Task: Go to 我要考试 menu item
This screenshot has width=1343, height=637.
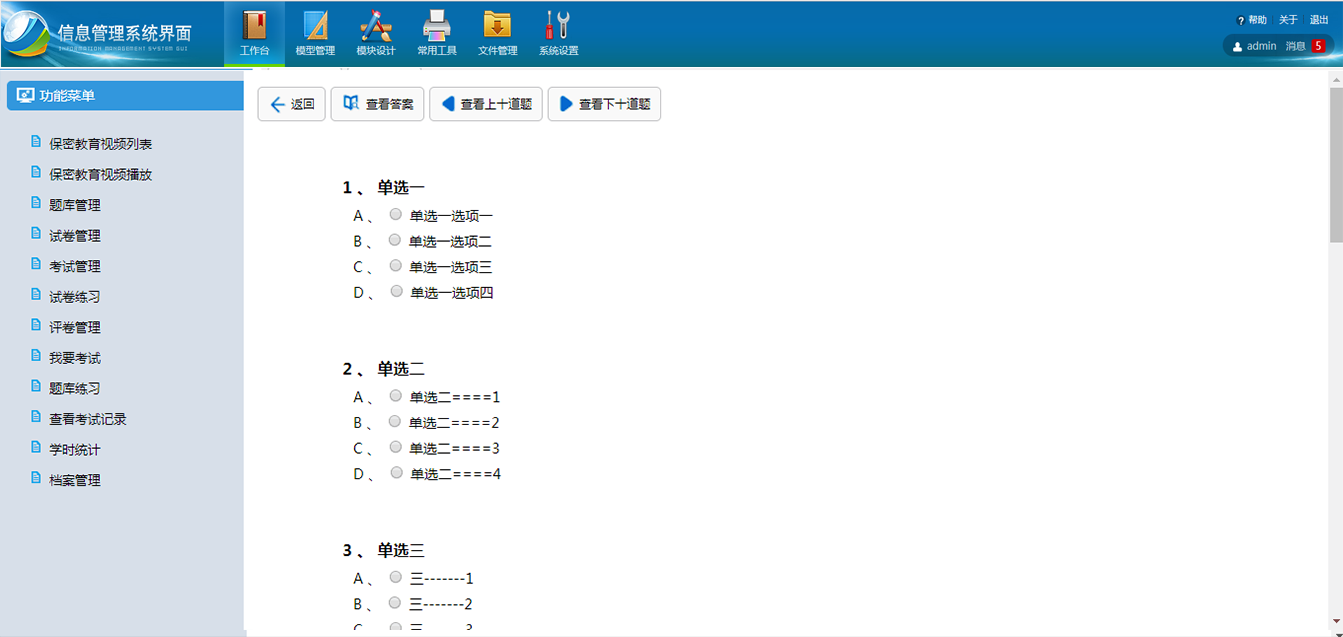Action: (75, 358)
